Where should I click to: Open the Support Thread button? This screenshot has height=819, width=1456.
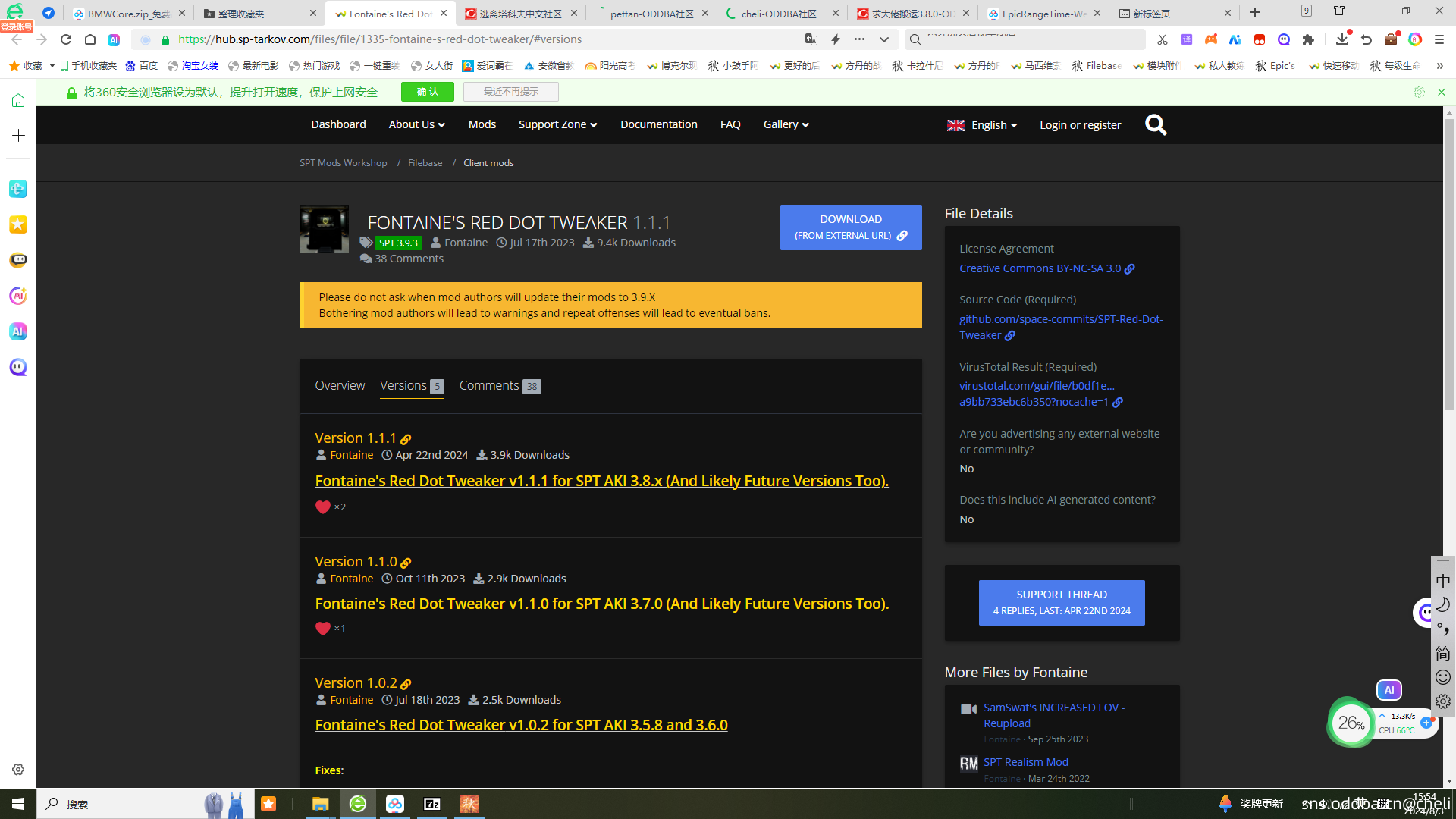pyautogui.click(x=1062, y=602)
